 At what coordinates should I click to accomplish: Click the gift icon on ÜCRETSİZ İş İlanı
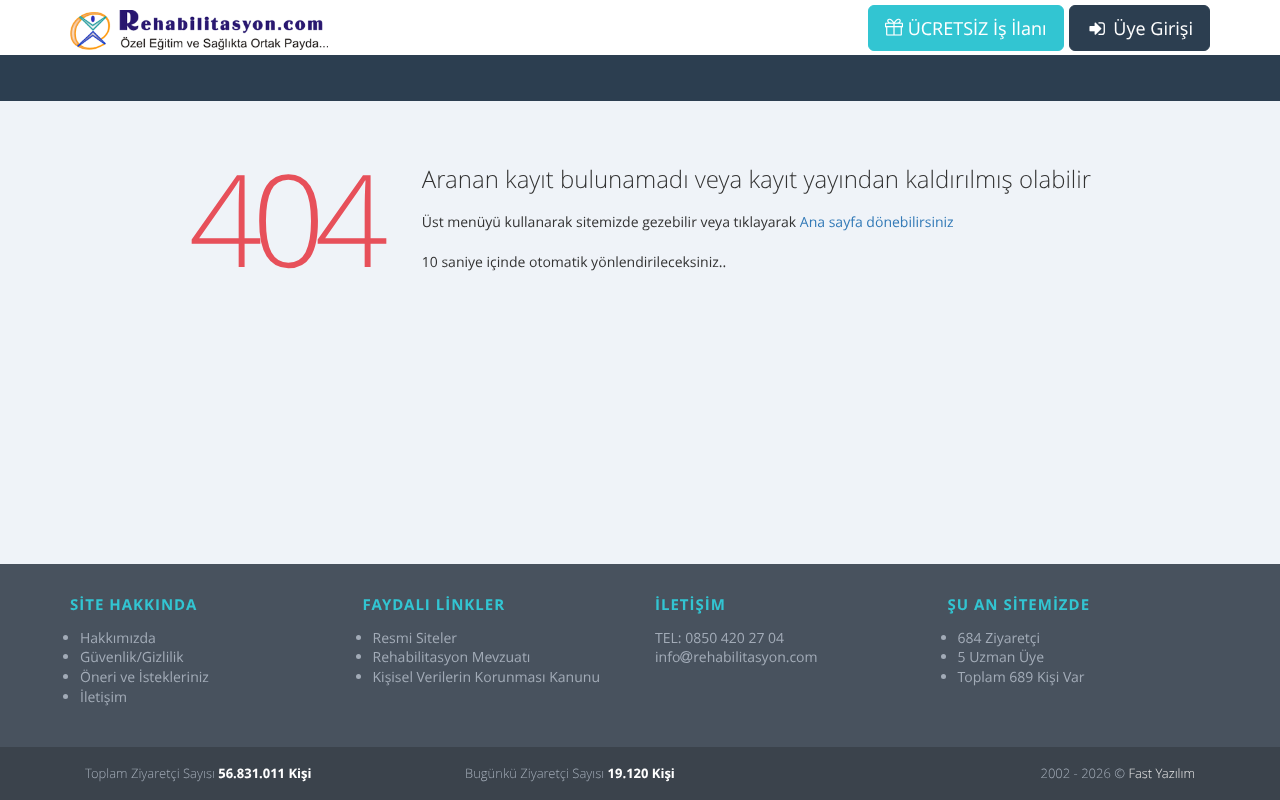click(894, 28)
